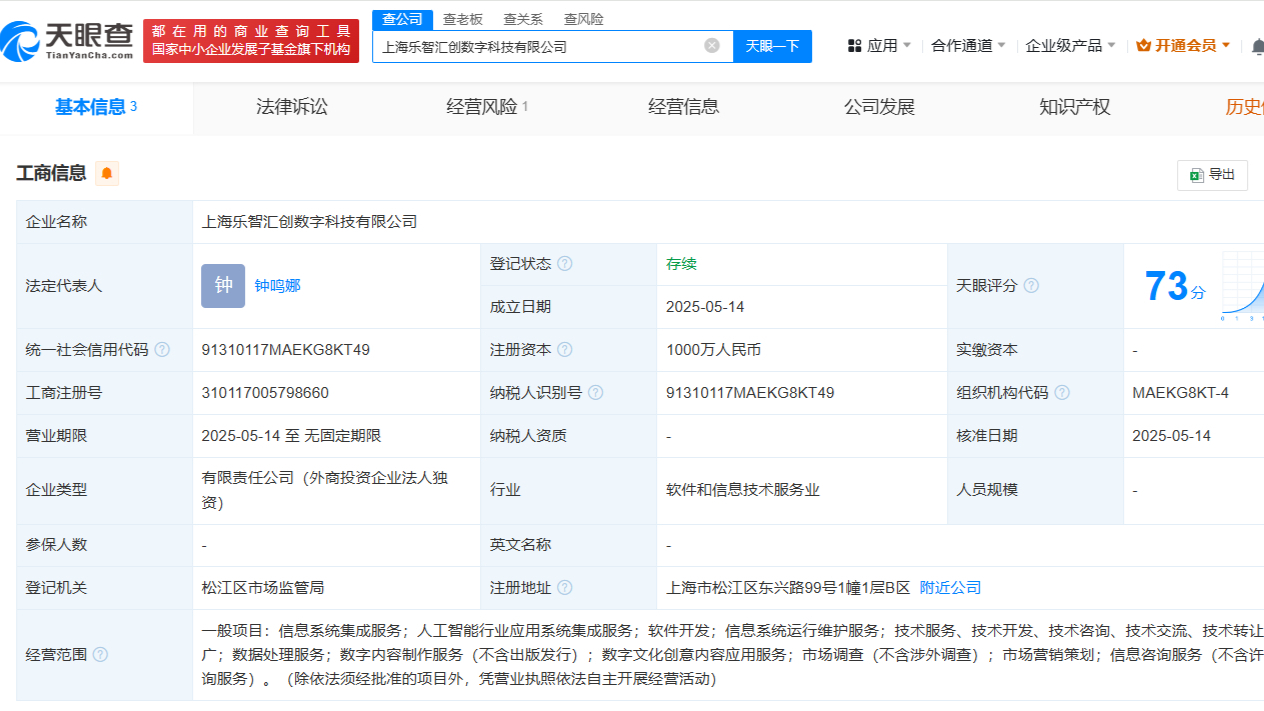Click the 钟 legal representative avatar

222,286
